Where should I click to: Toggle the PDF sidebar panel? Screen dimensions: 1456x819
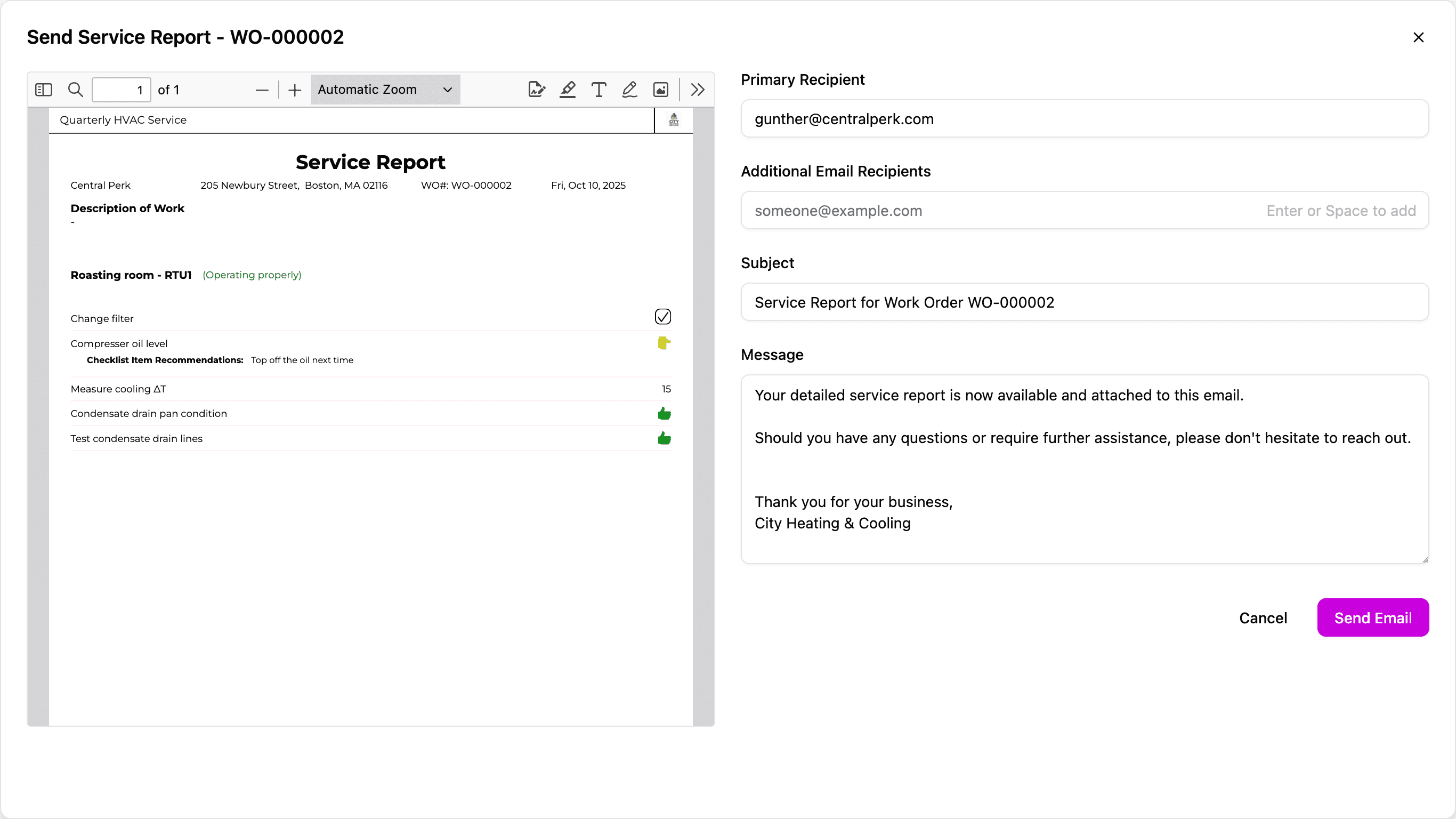point(44,90)
